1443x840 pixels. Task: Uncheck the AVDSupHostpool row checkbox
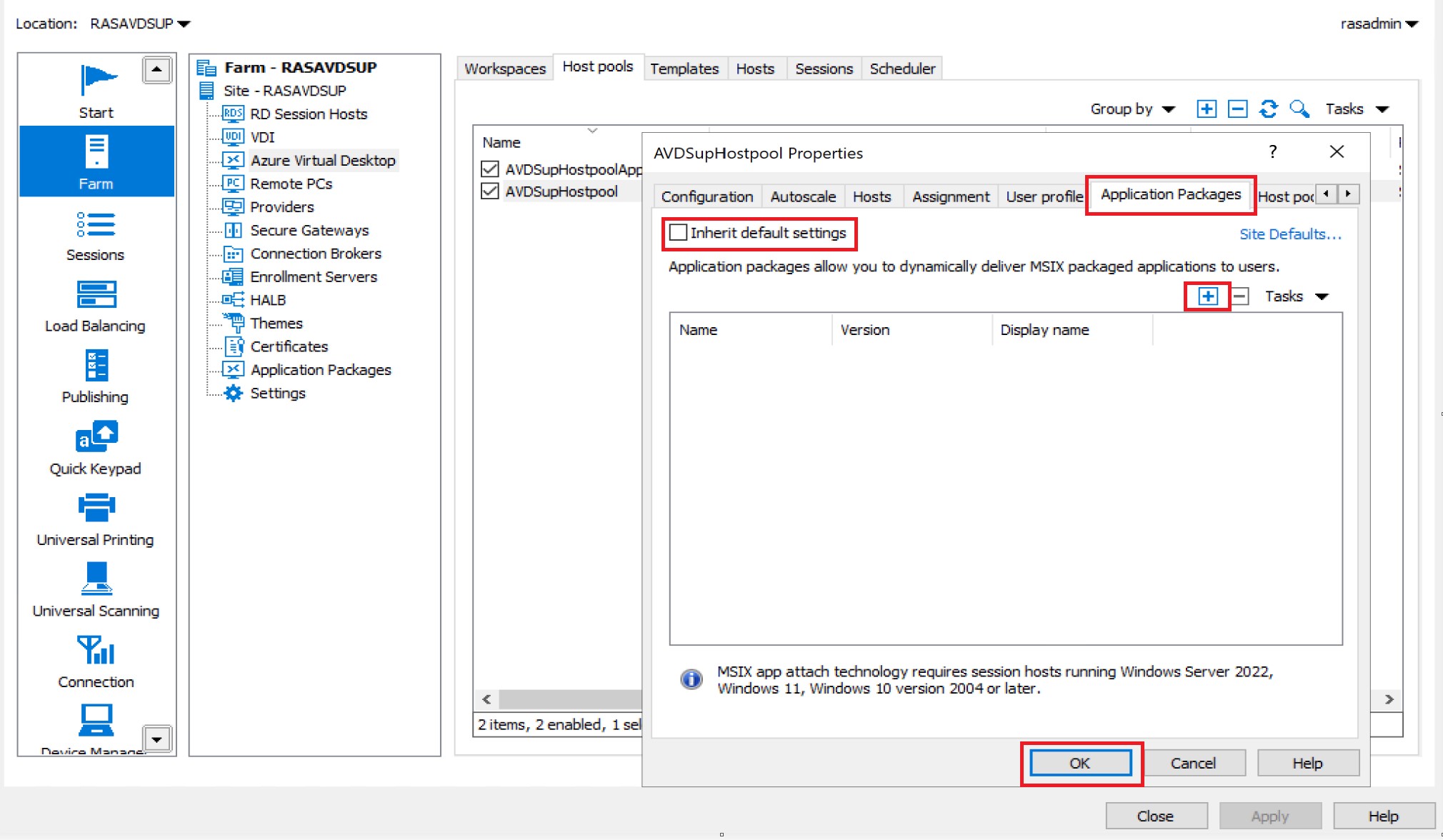(x=489, y=191)
